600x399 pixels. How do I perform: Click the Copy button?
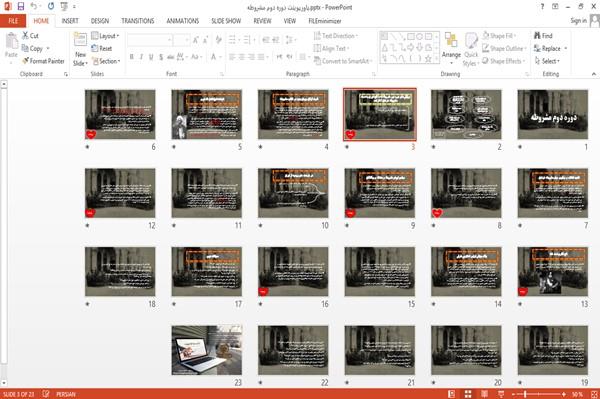point(32,48)
